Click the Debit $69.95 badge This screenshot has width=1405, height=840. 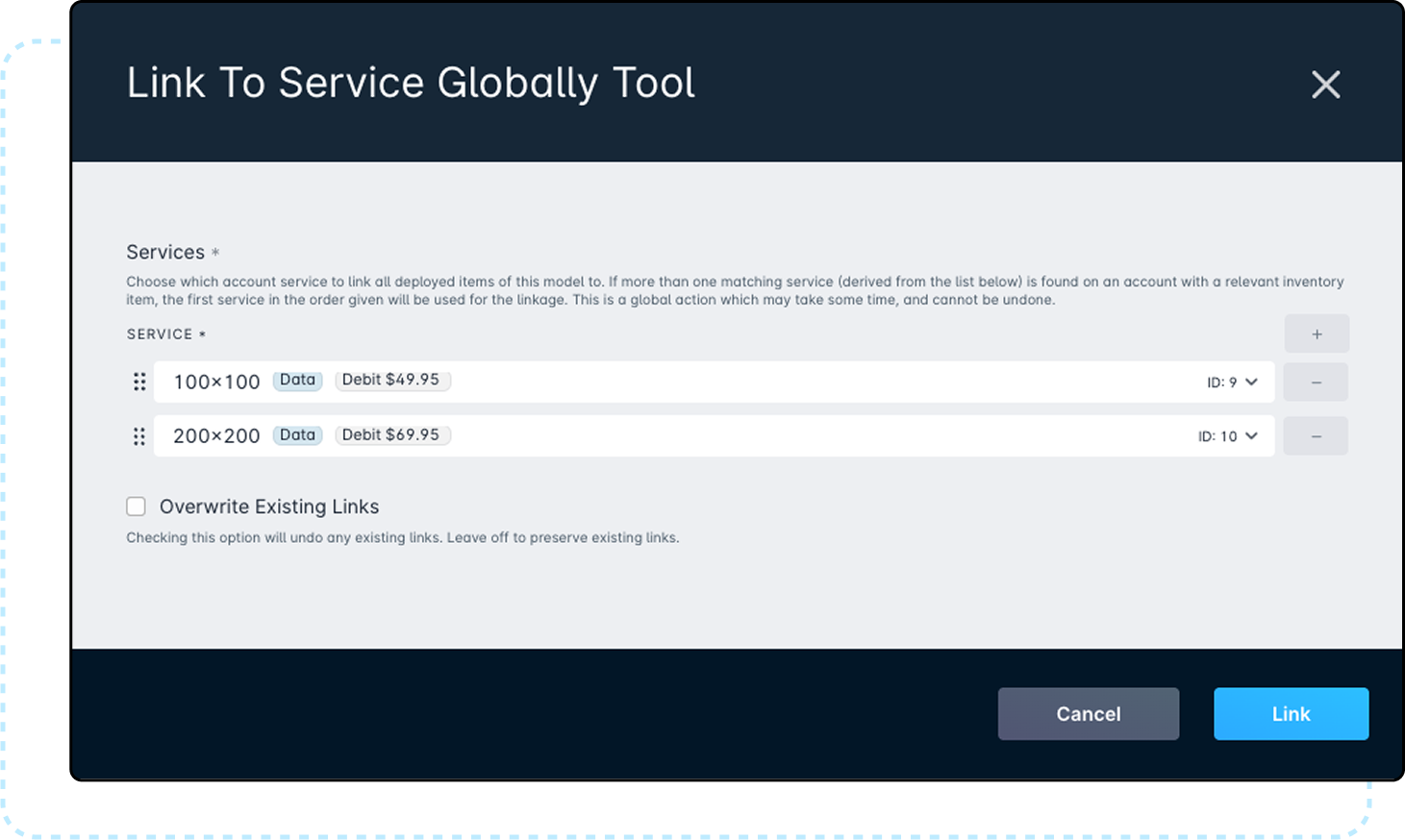(x=392, y=434)
